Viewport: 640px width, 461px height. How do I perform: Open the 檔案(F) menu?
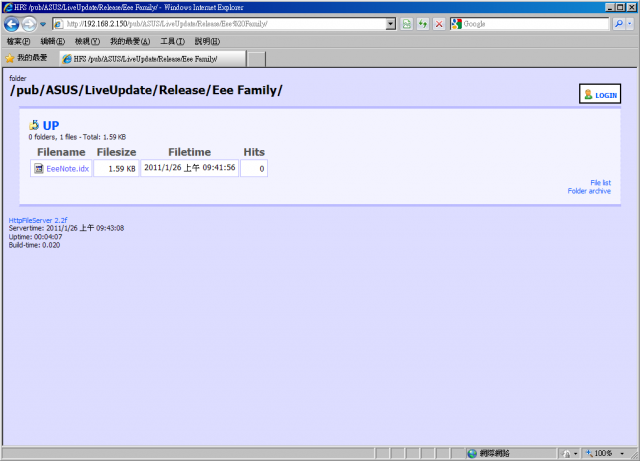18,41
